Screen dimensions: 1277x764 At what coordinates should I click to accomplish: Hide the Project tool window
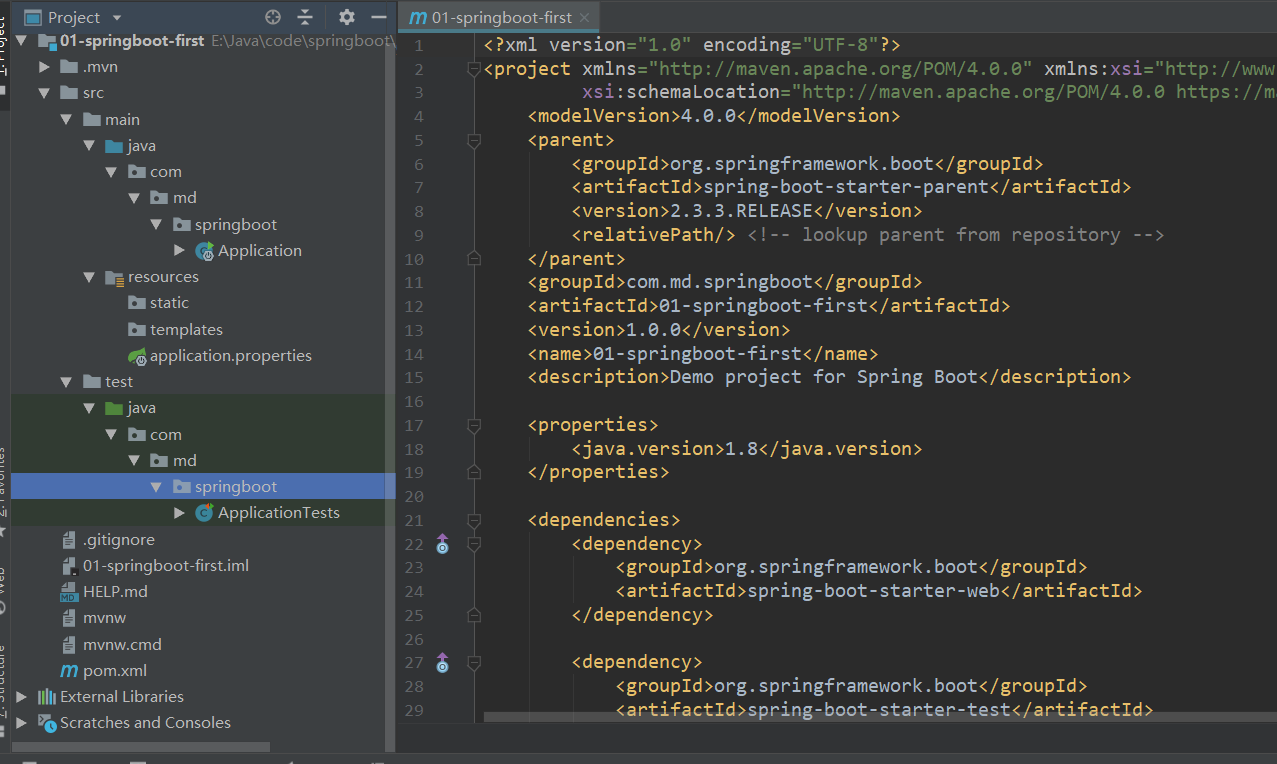click(378, 17)
